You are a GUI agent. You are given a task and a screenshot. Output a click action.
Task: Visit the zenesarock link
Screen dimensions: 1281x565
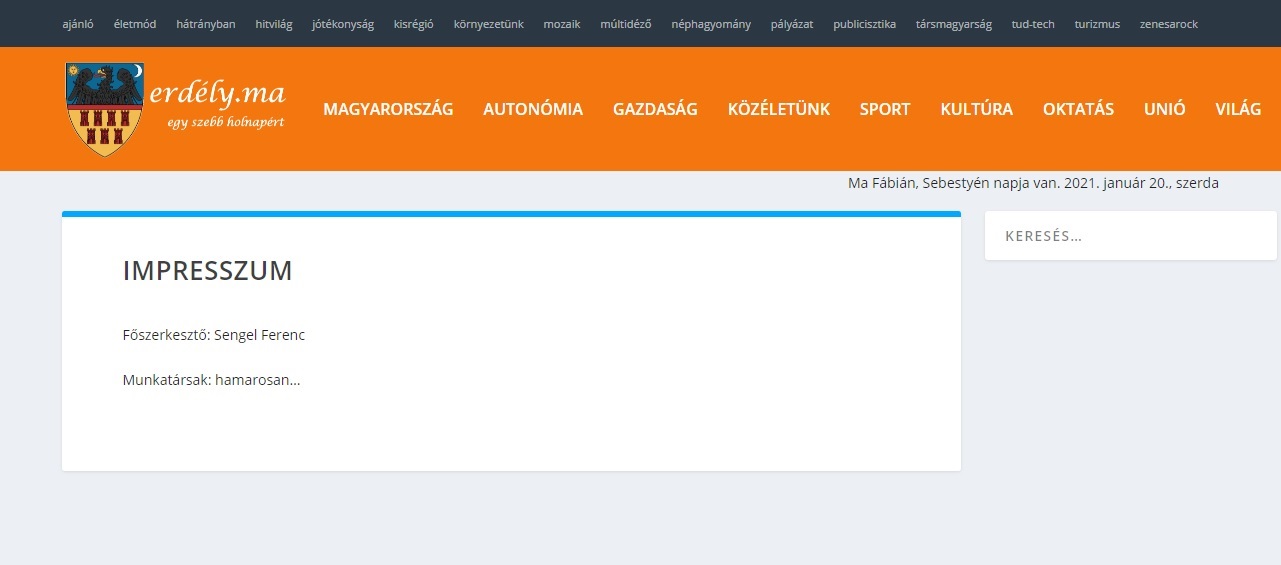[x=1168, y=24]
